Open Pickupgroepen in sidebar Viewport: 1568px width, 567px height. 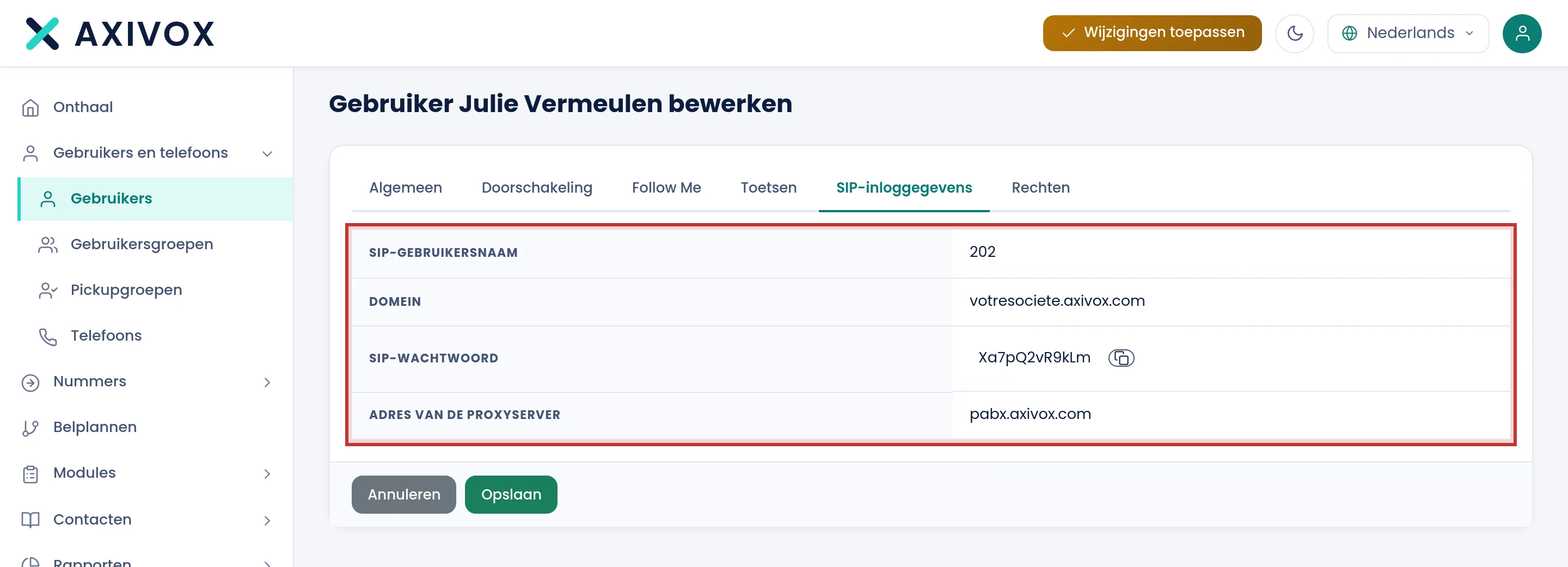click(126, 289)
